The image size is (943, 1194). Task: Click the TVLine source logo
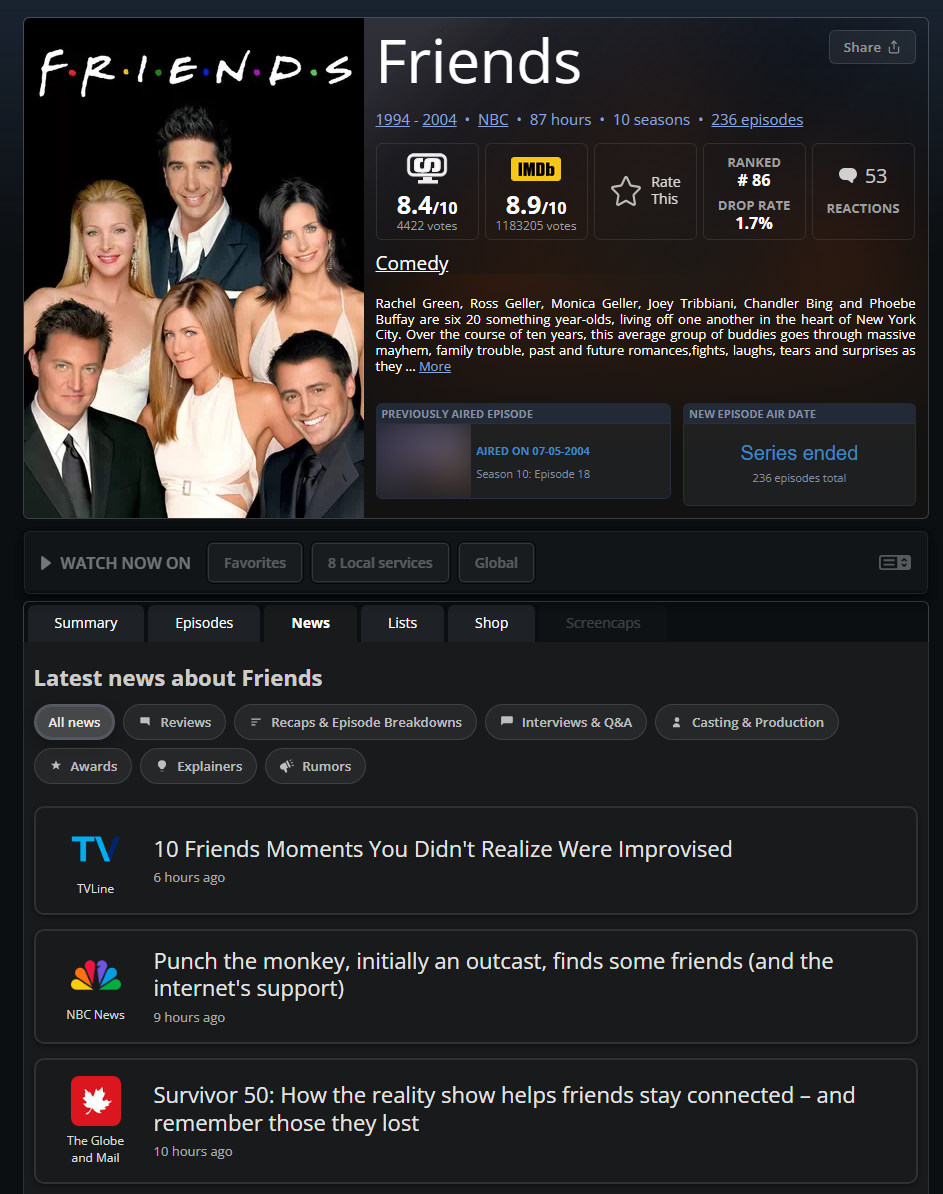tap(96, 850)
